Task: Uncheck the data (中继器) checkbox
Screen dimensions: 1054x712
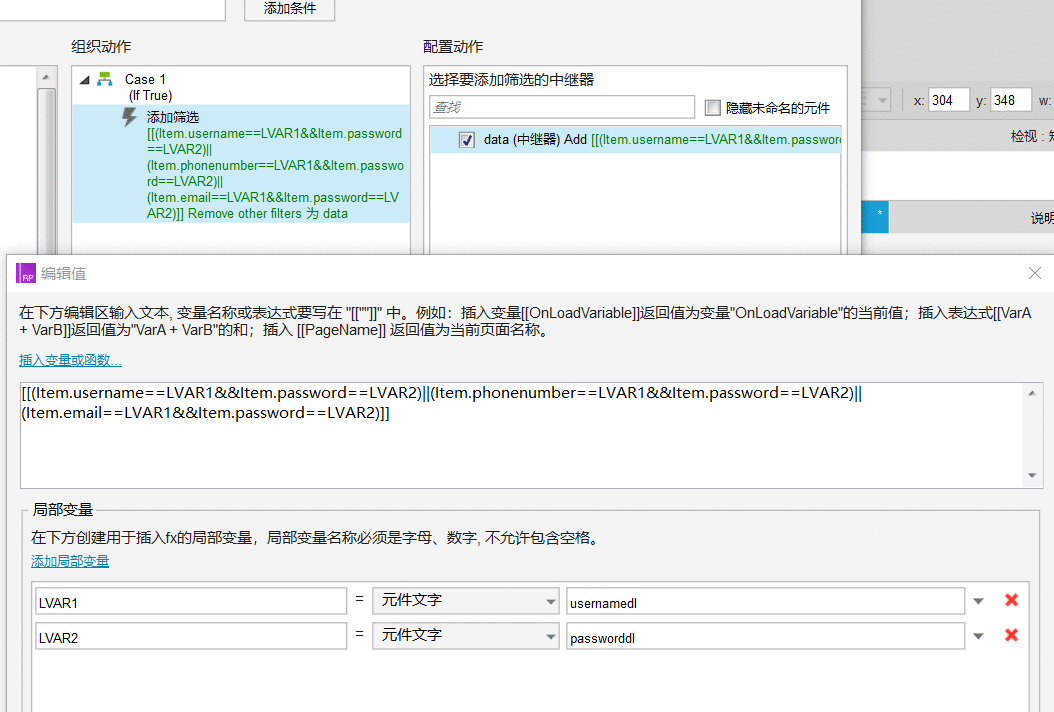Action: (467, 140)
